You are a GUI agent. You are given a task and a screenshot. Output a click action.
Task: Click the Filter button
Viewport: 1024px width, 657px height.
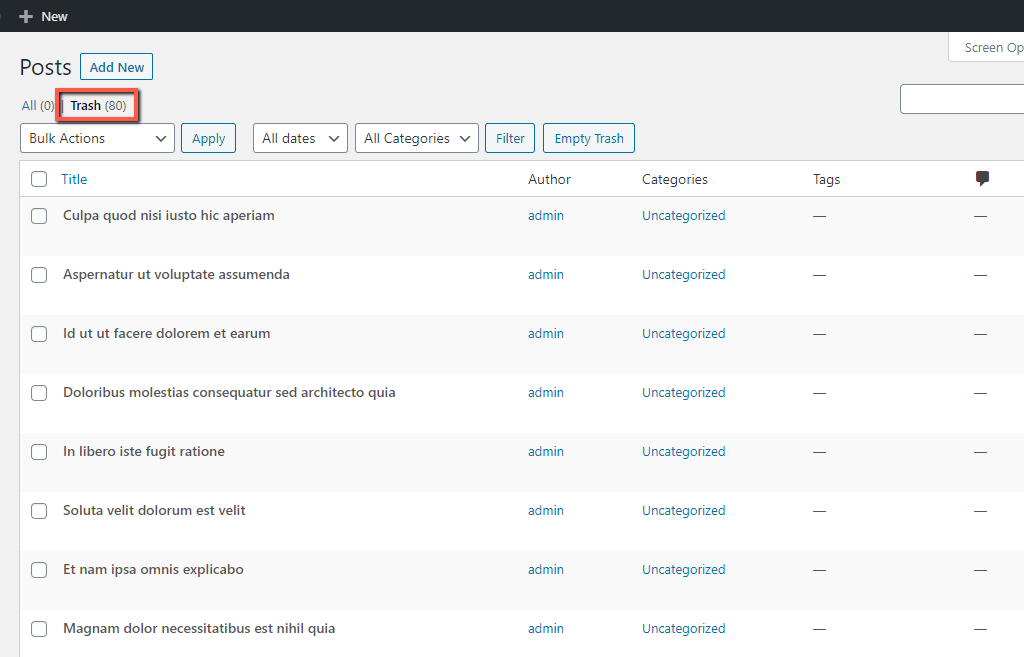click(x=509, y=138)
